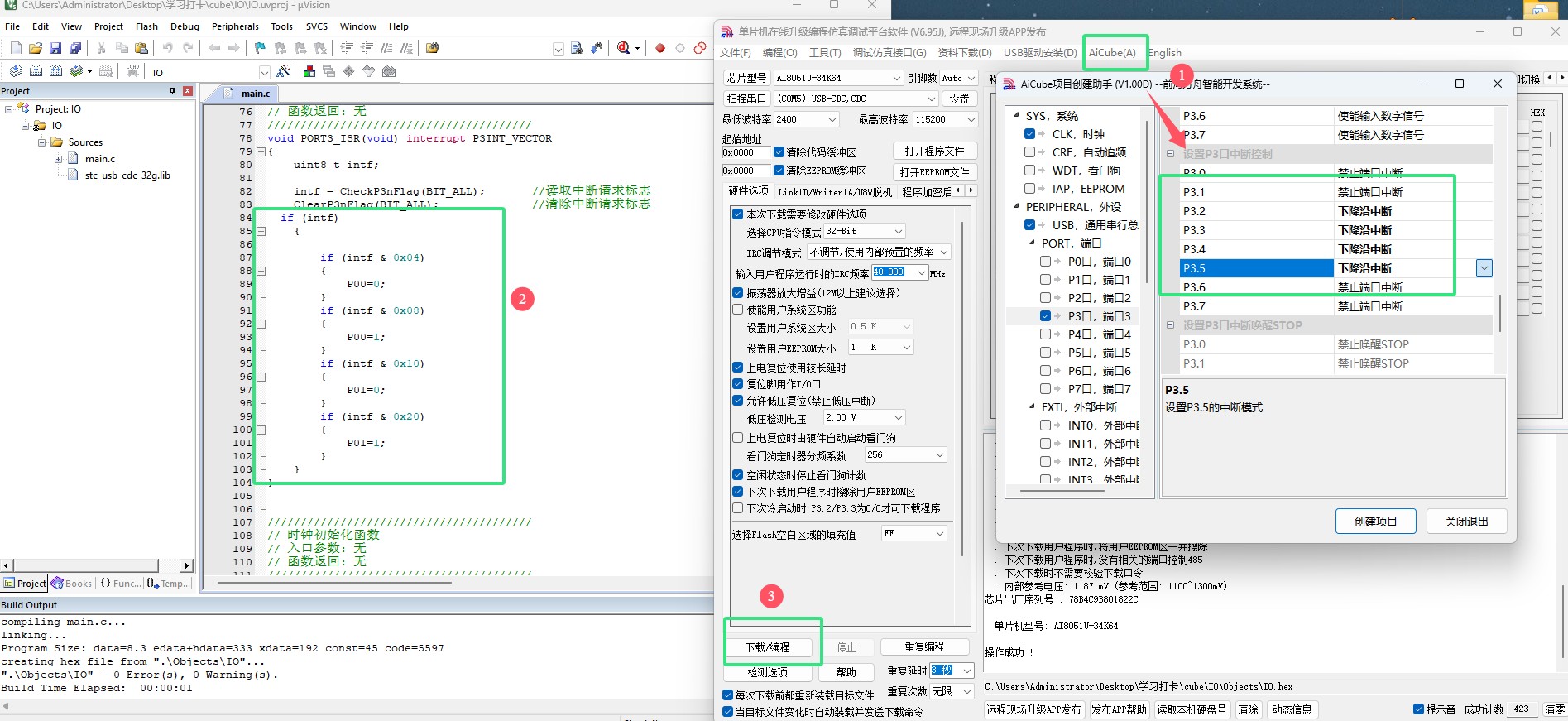Save the current file with the disk icon

pyautogui.click(x=55, y=48)
